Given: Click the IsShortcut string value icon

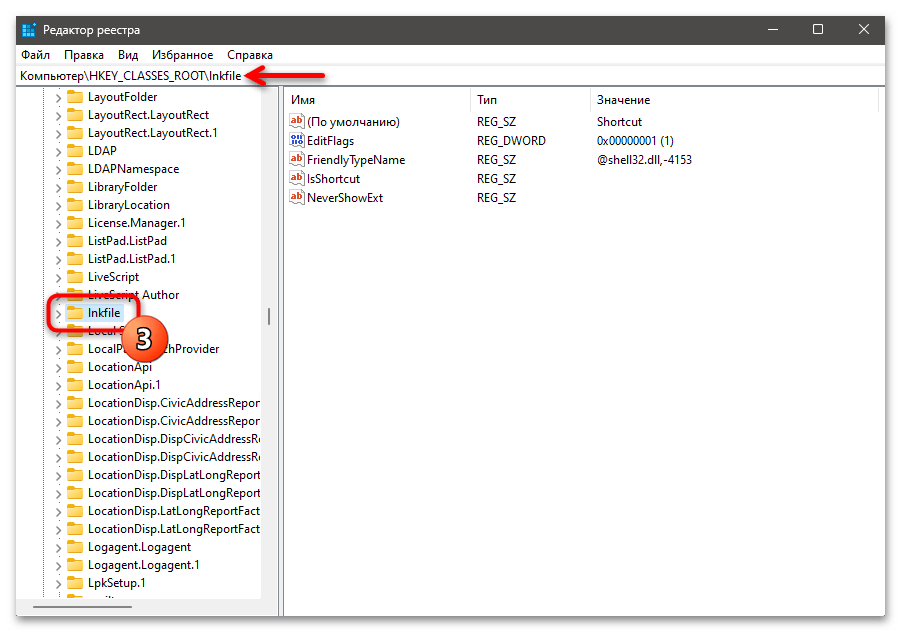Looking at the screenshot, I should point(296,179).
